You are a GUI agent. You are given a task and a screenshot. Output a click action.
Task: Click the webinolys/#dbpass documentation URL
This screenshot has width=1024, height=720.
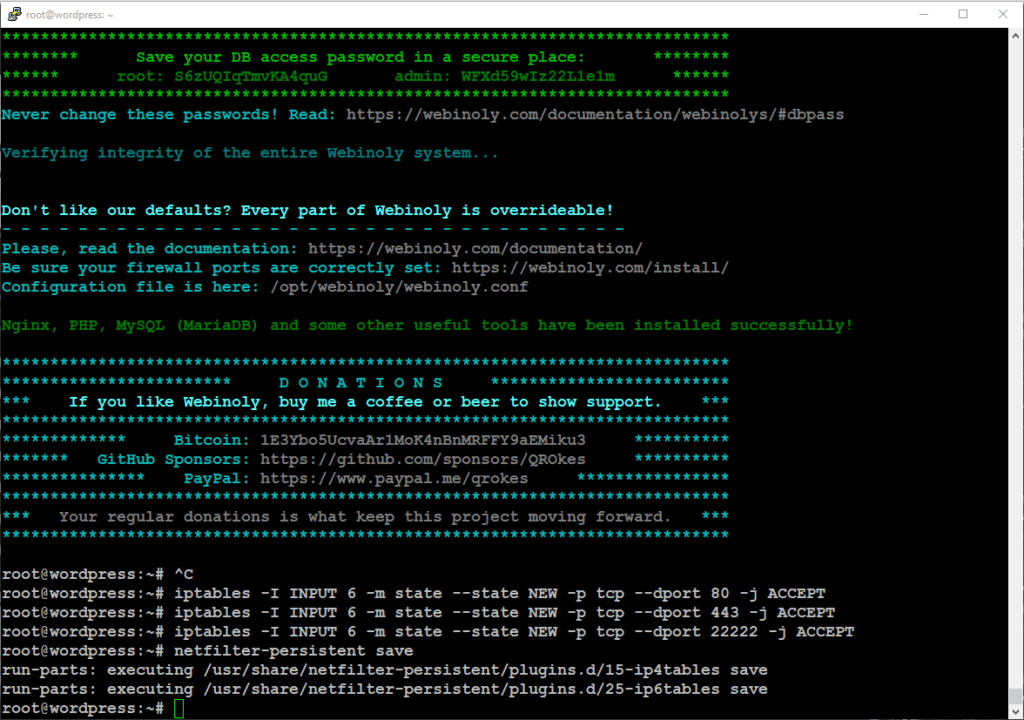595,115
